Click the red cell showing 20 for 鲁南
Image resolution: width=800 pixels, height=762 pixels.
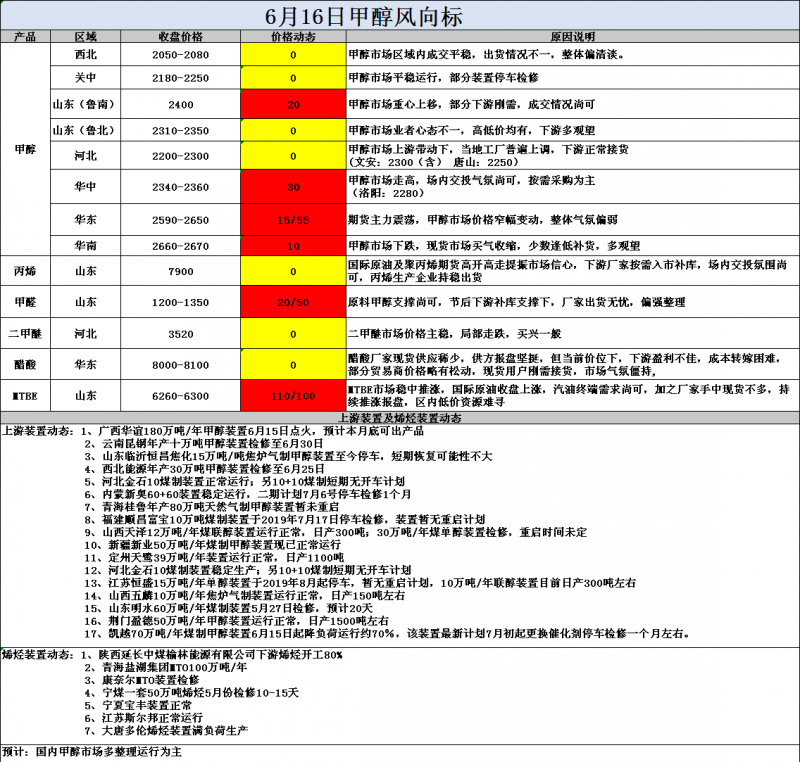293,105
